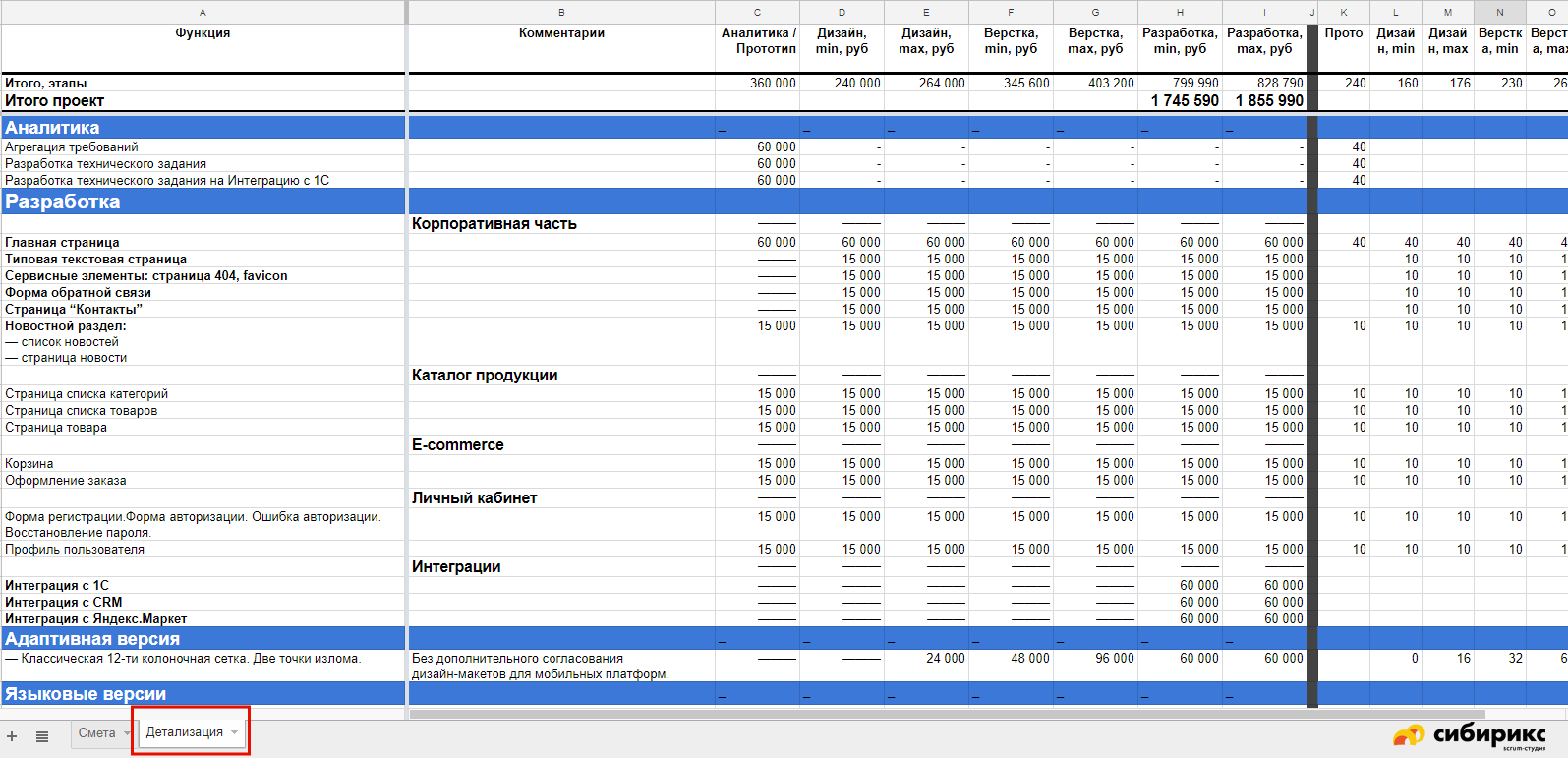Open the all sheets list icon
The height and width of the screenshot is (758, 1568).
tap(42, 736)
